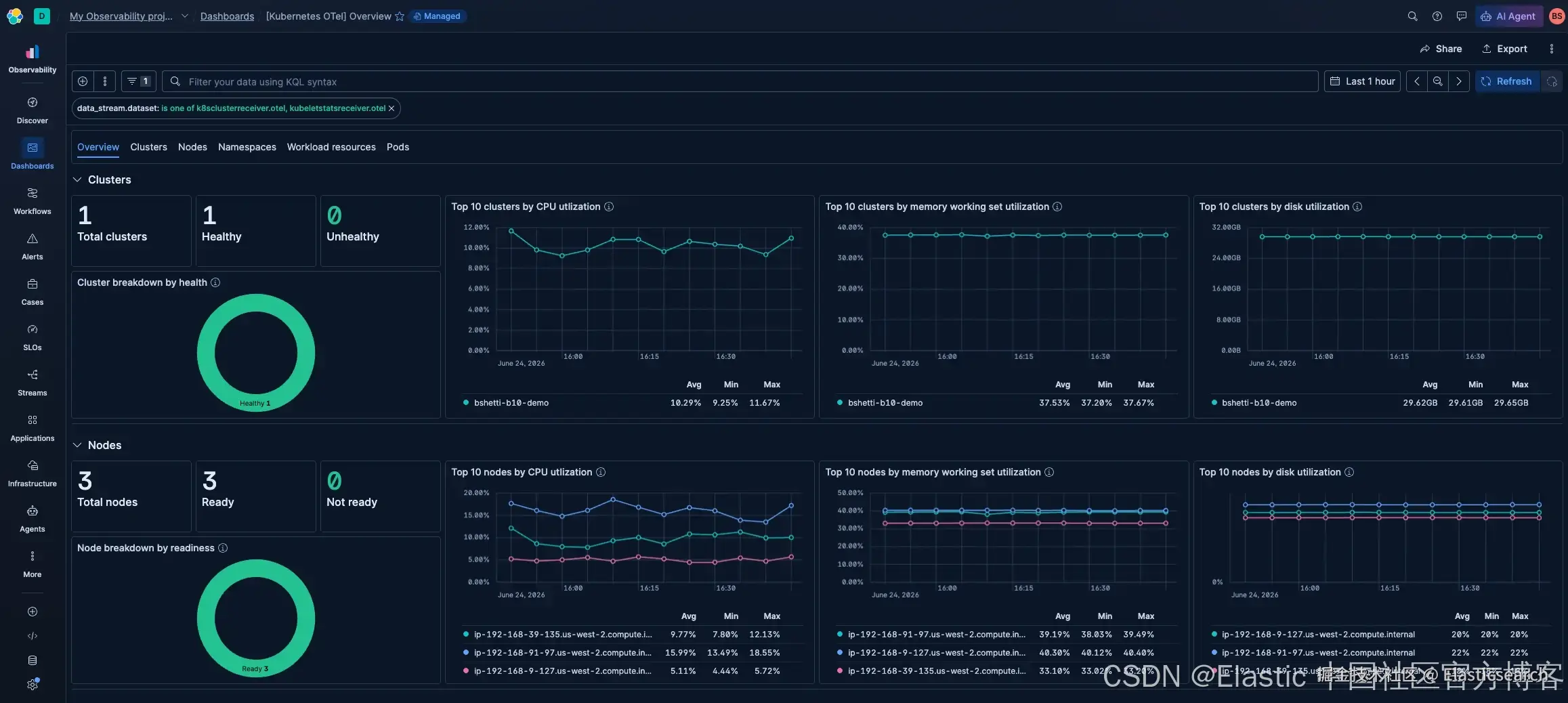Screen dimensions: 1568x703
Task: Switch to the Namespaces tab
Action: click(247, 147)
